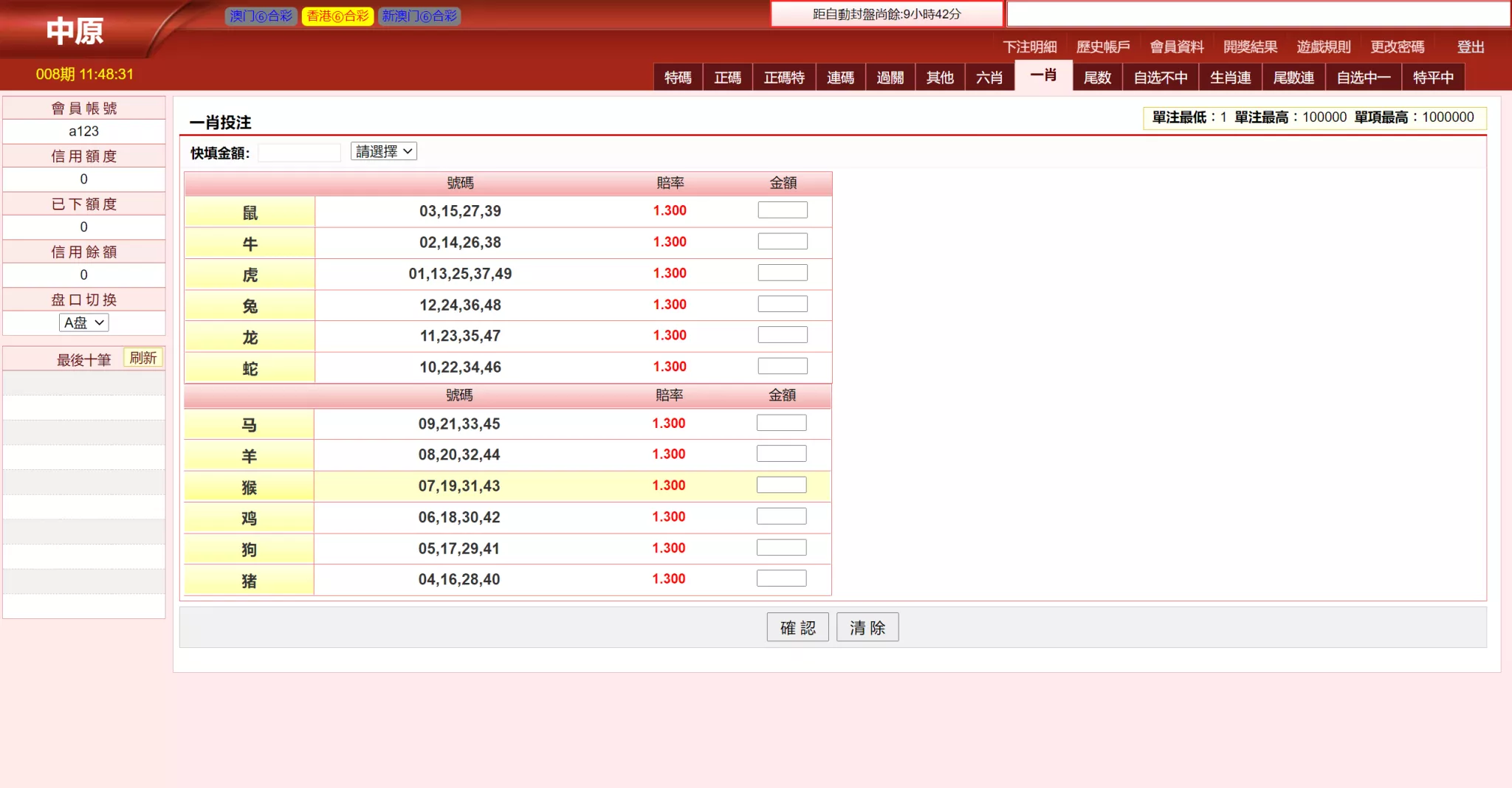
Task: Click the 確認 confirm button
Action: [x=797, y=626]
